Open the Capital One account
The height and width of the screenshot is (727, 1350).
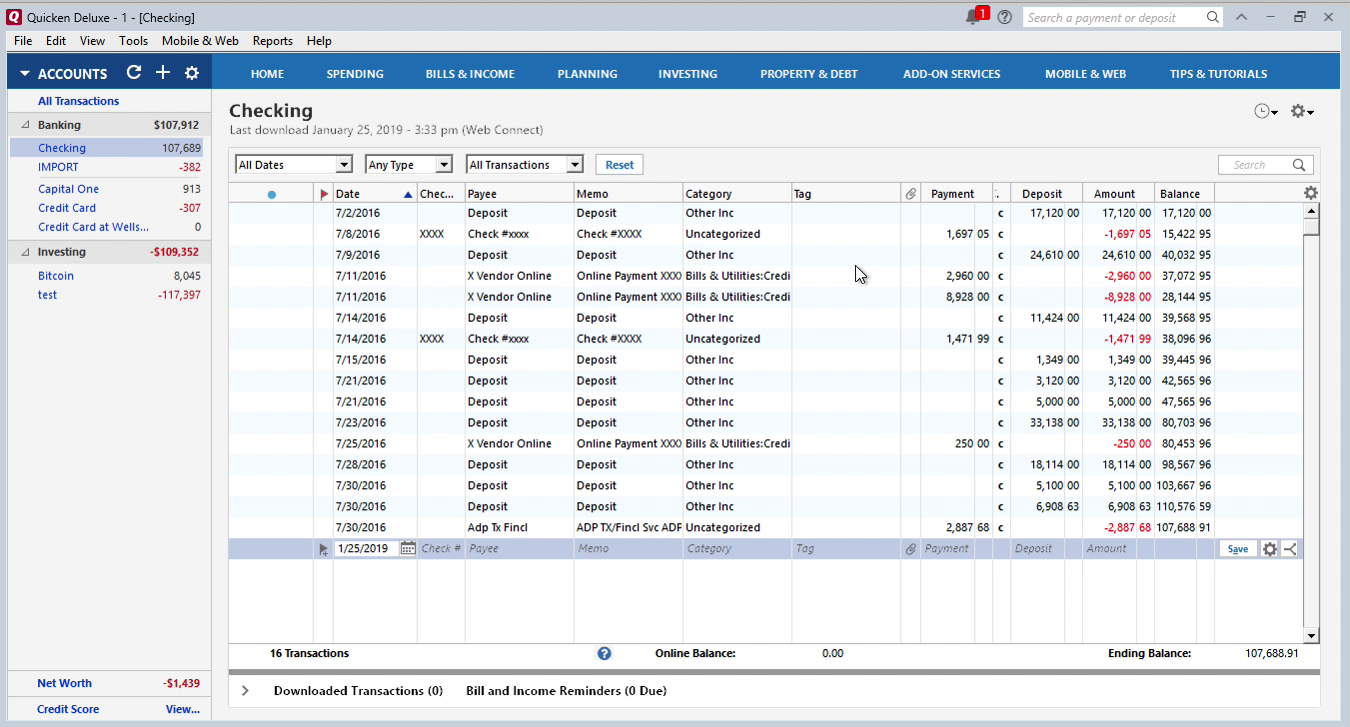coord(68,189)
